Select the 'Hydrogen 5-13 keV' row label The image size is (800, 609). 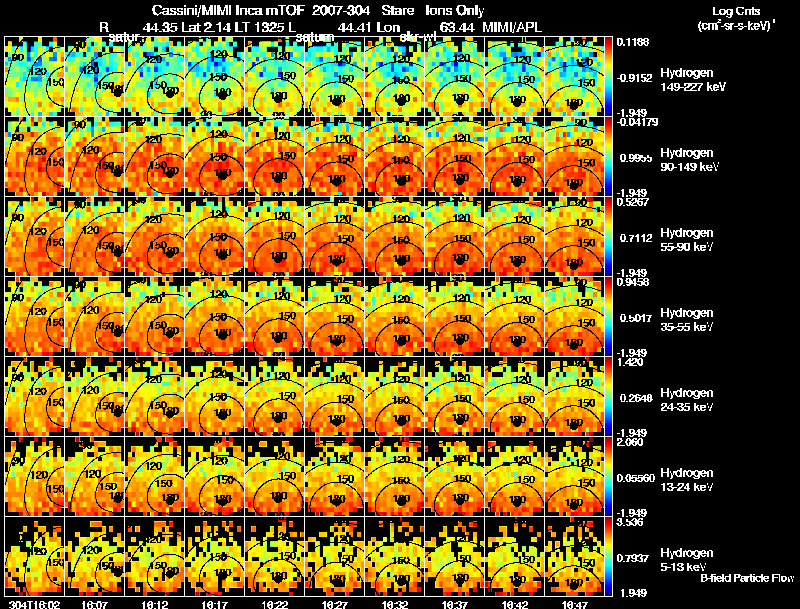(687, 560)
